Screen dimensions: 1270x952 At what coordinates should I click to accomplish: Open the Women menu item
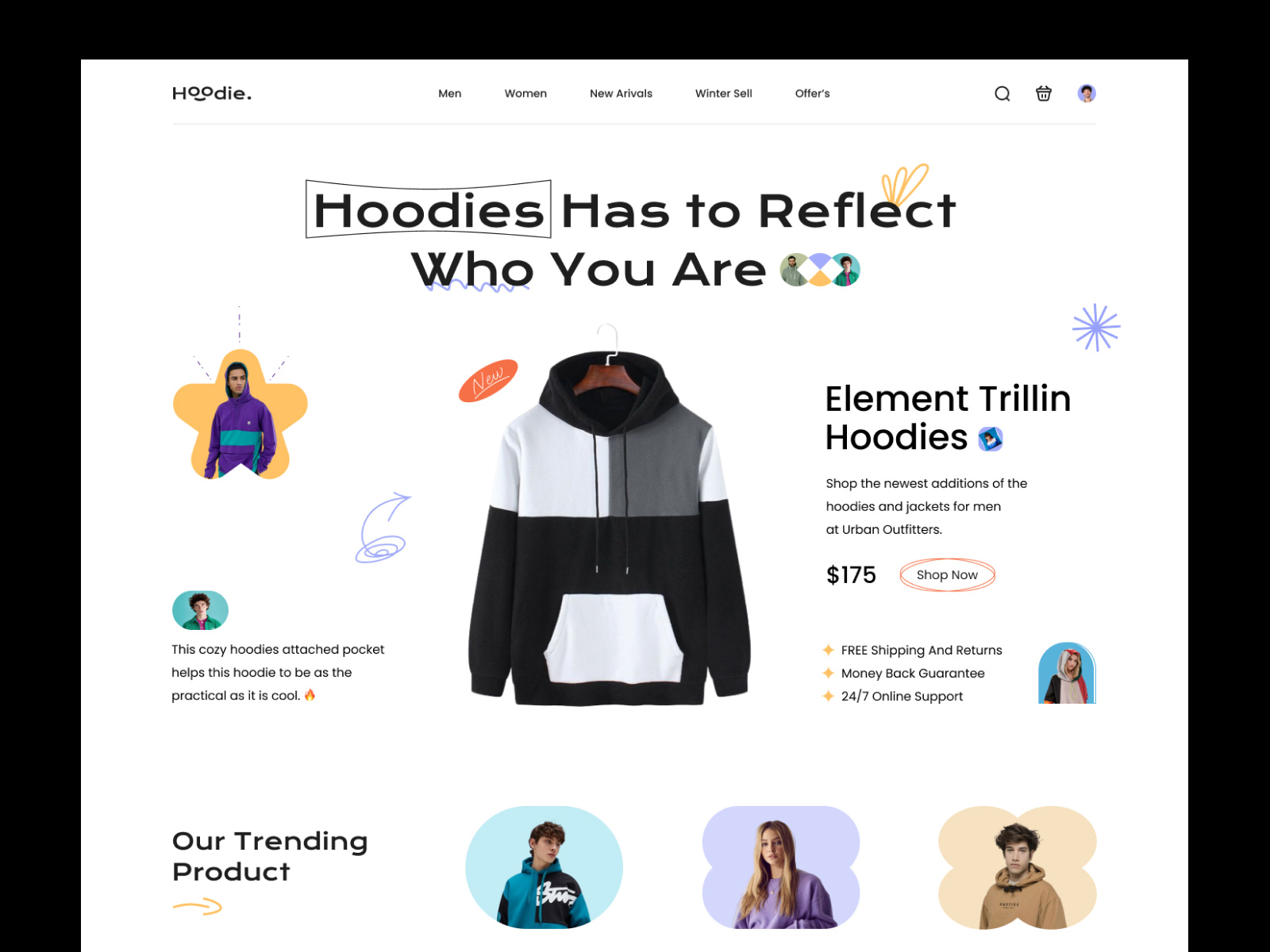pos(525,94)
